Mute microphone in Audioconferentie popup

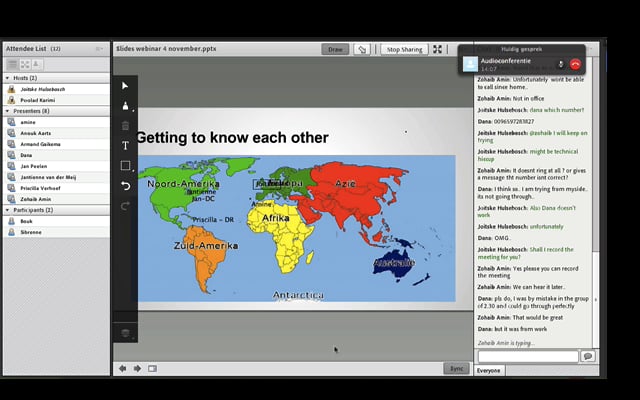(x=561, y=64)
